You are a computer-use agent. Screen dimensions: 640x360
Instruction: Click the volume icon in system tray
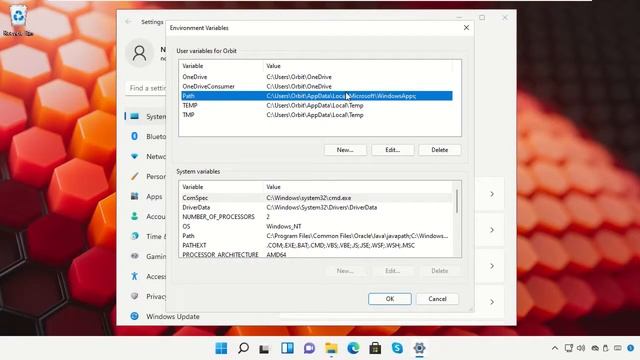(581, 348)
